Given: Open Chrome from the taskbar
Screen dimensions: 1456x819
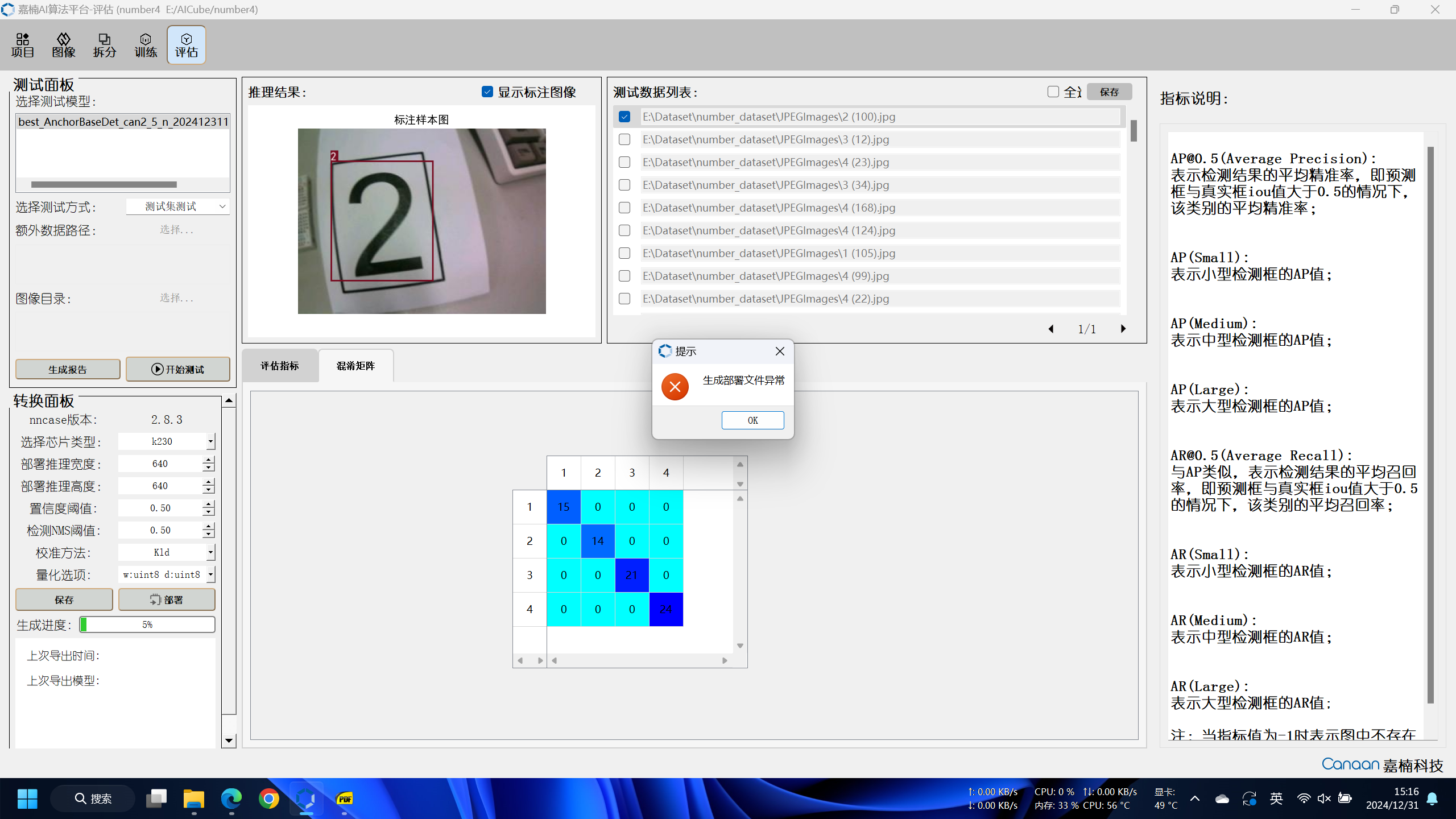Looking at the screenshot, I should (269, 799).
